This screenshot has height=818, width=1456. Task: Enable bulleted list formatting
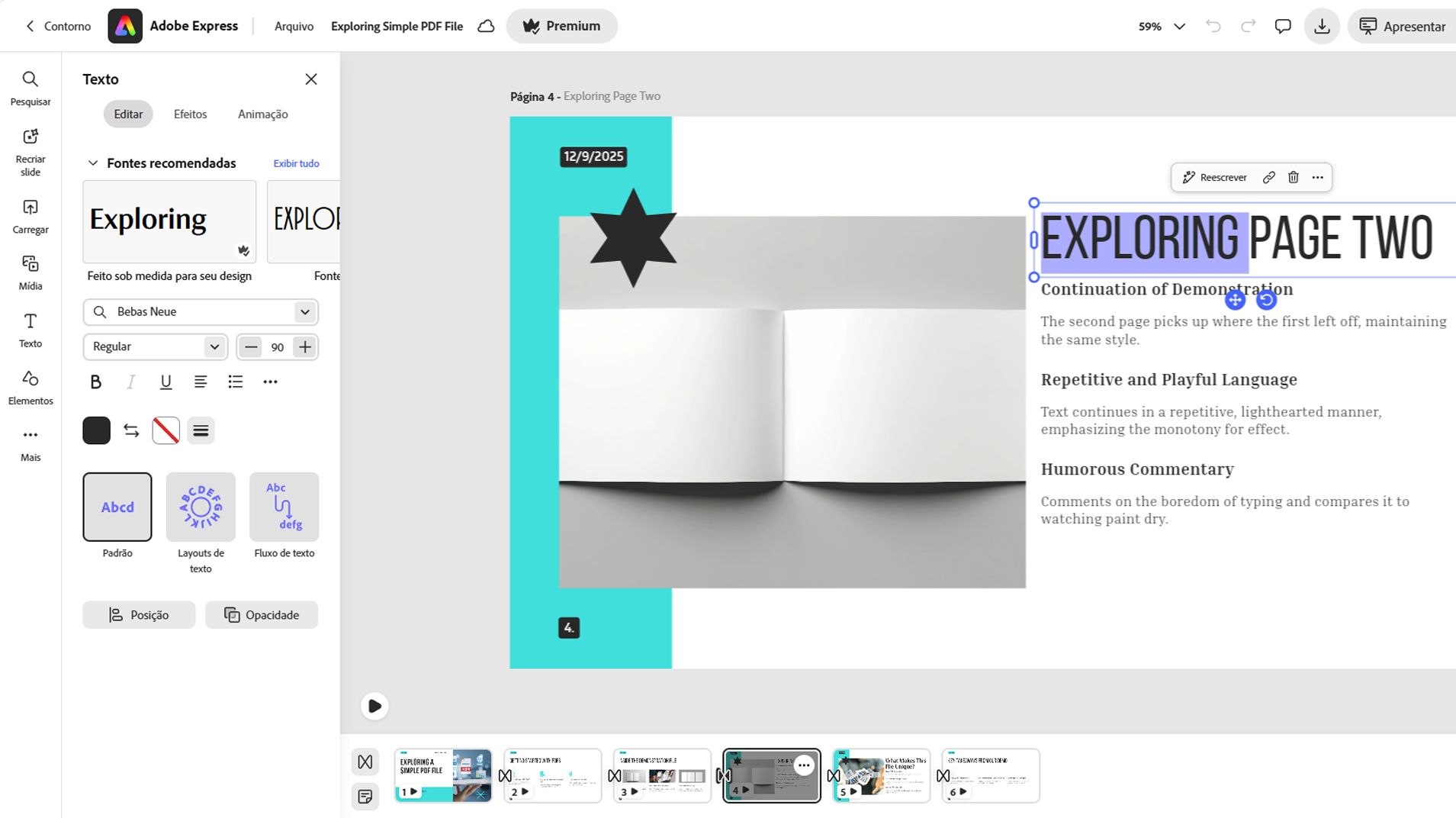[236, 382]
